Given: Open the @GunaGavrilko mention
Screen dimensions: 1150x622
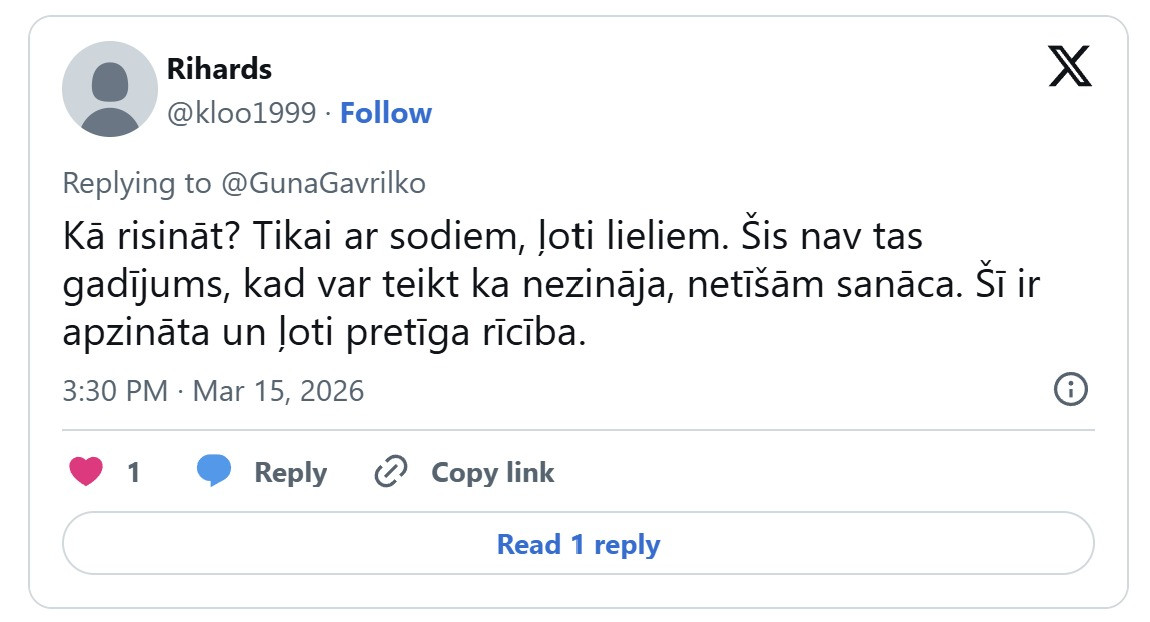Looking at the screenshot, I should (322, 183).
